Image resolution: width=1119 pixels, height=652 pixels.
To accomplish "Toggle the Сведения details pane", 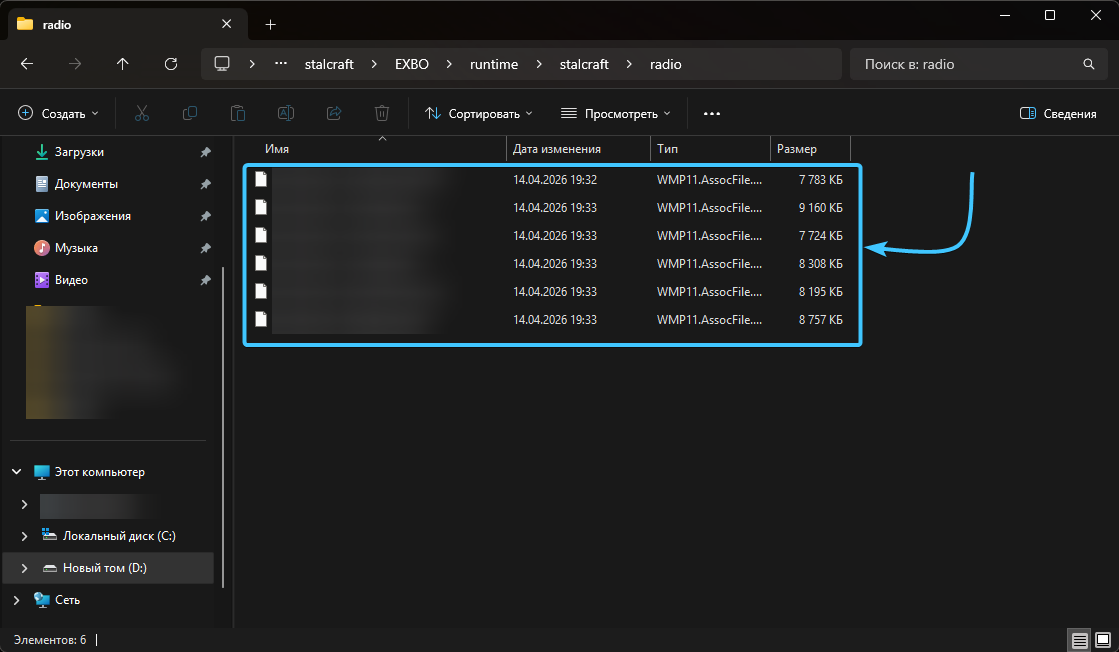I will coord(1058,114).
